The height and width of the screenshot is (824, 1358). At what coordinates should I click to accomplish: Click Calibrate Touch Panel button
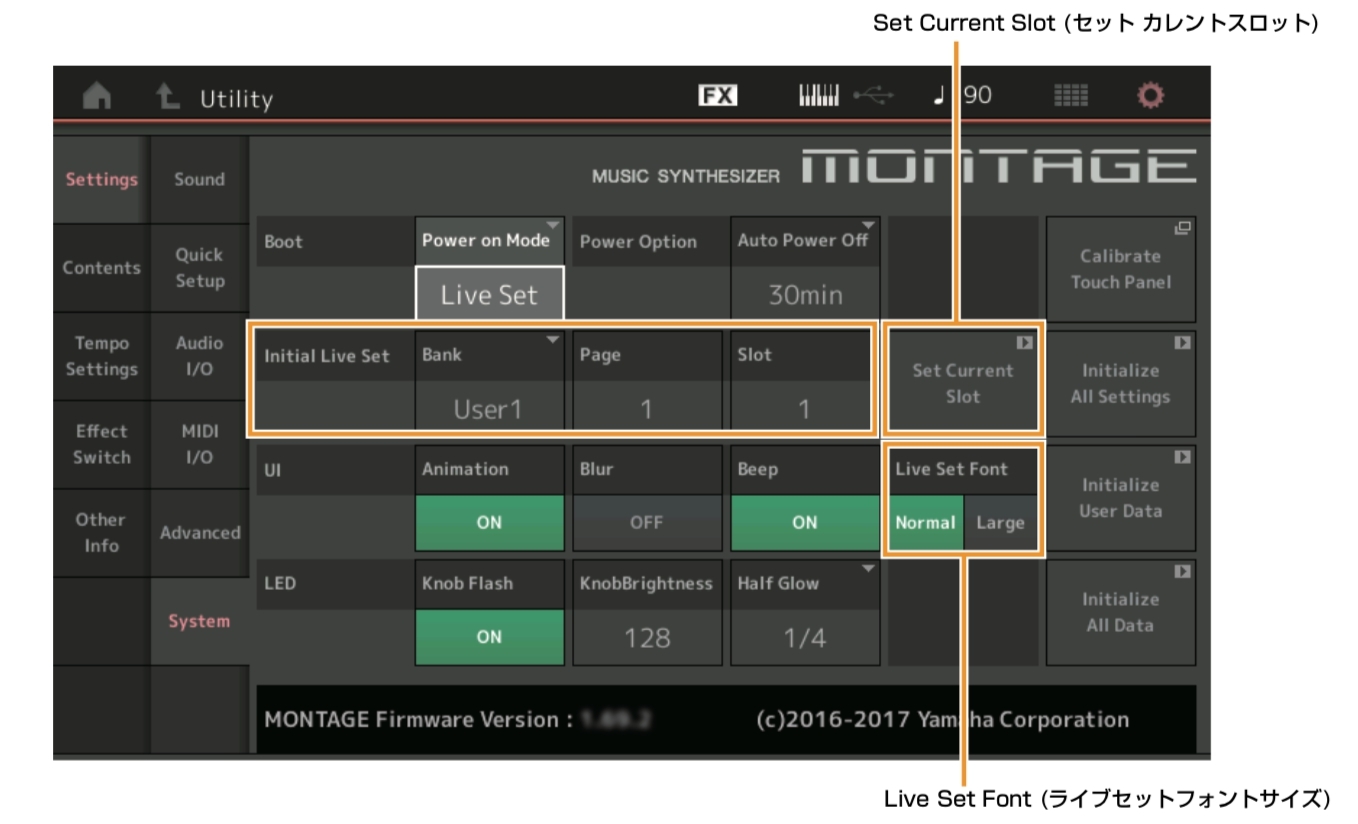1120,269
